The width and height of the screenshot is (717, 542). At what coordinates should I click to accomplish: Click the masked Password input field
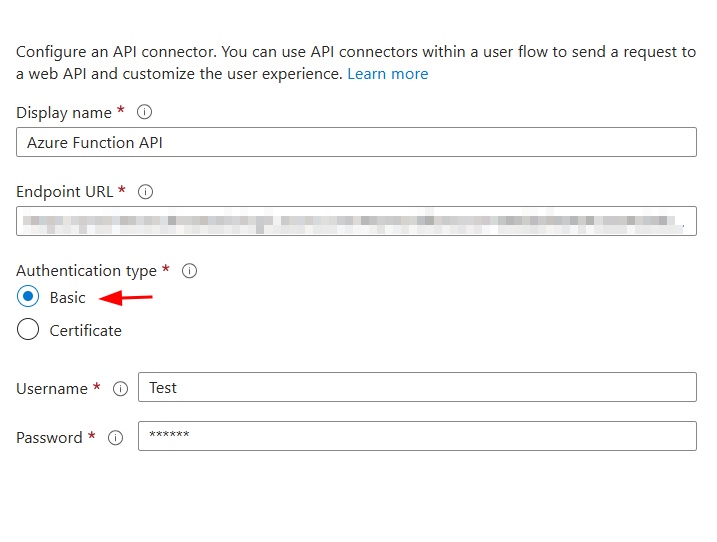417,436
